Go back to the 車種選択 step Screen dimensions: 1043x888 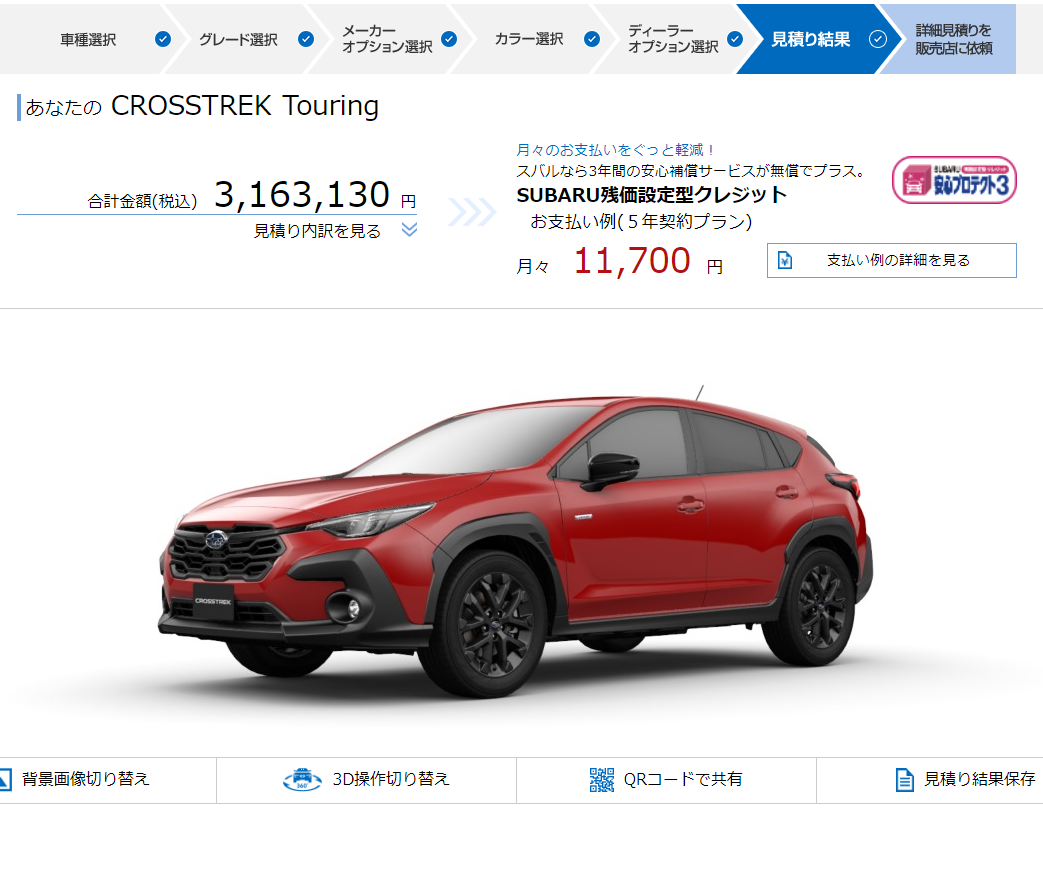[x=88, y=39]
